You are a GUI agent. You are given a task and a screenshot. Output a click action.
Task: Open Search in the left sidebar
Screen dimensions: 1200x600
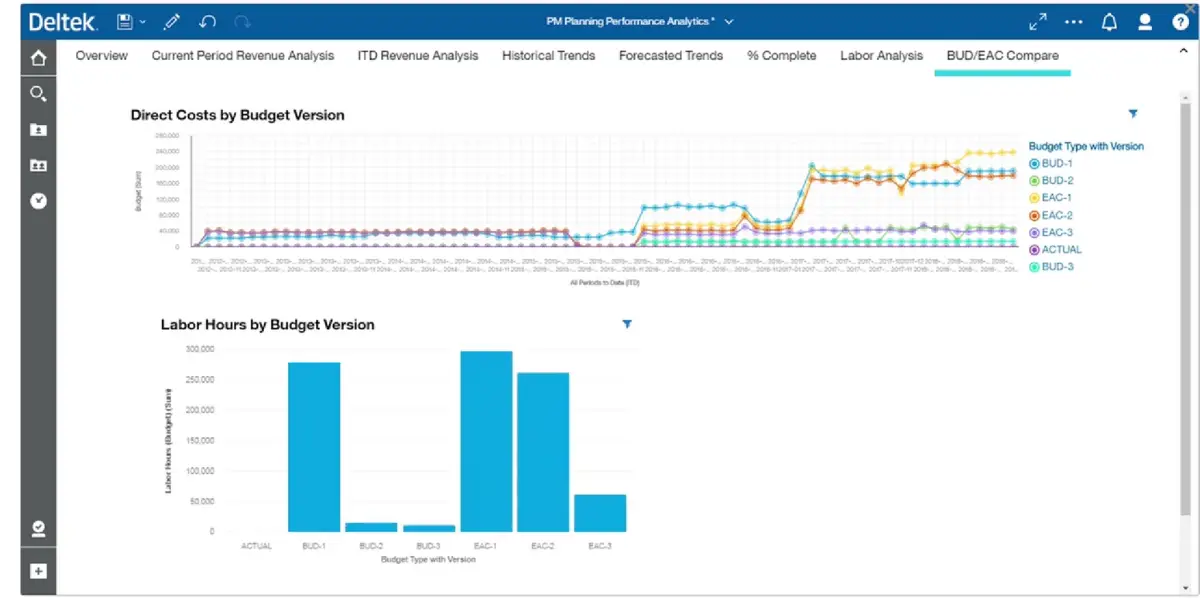click(38, 94)
